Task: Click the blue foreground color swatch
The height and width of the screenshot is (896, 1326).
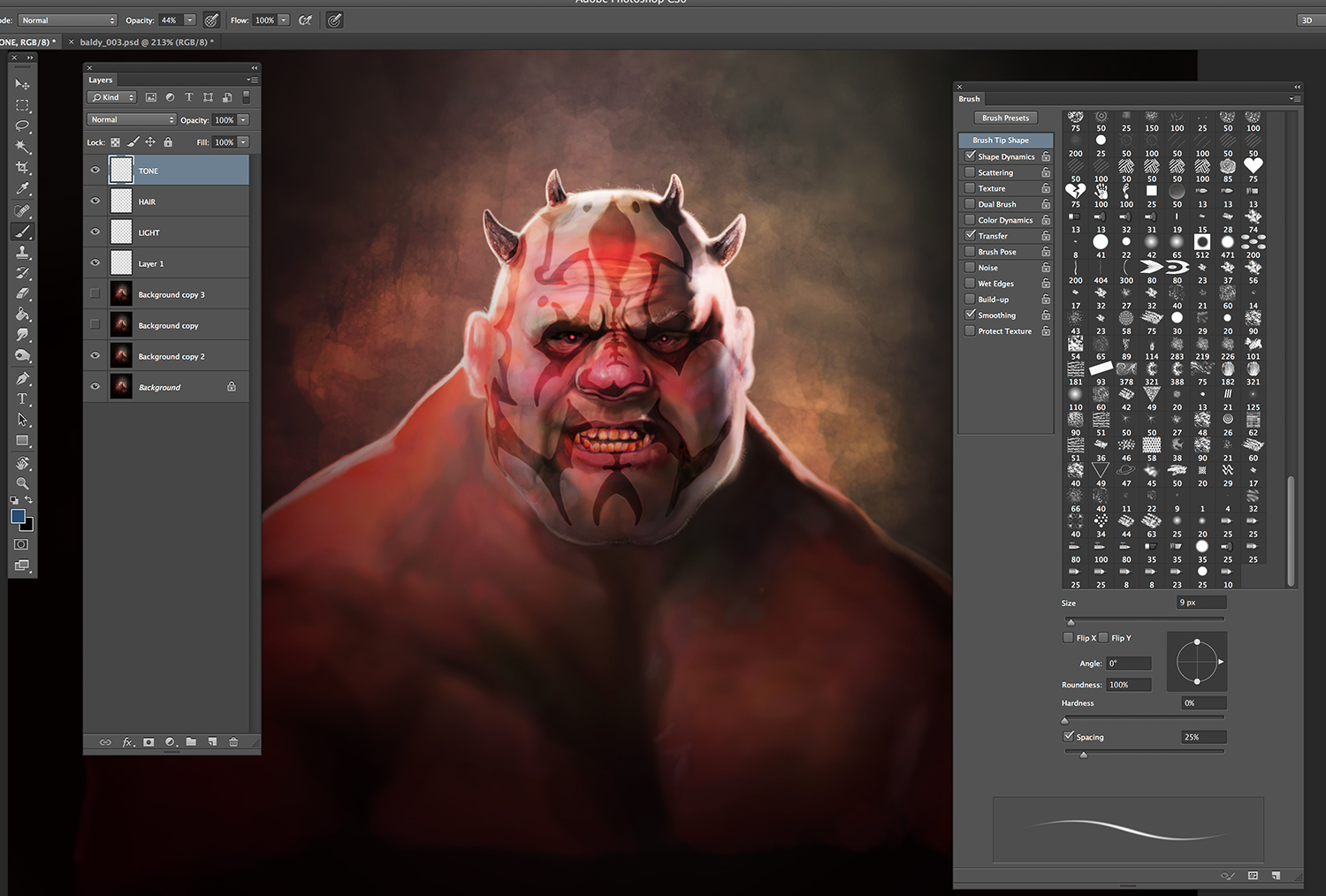Action: click(x=17, y=516)
